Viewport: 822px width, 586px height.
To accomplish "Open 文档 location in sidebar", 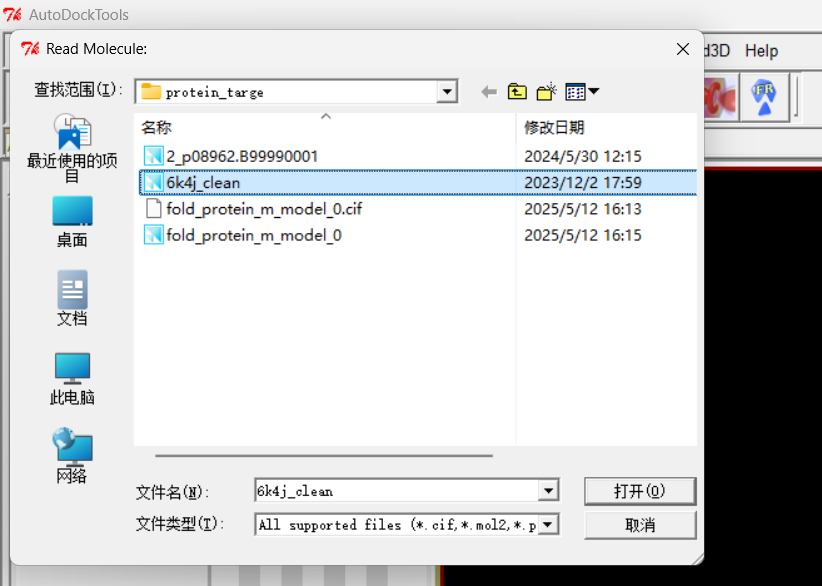I will pyautogui.click(x=72, y=298).
